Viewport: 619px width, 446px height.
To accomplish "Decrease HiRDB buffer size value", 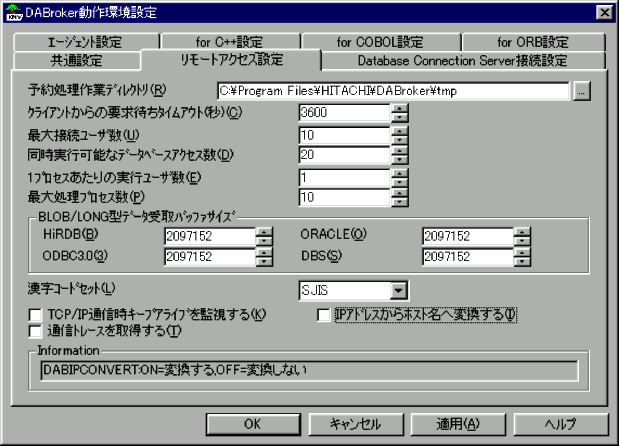I will tap(264, 241).
